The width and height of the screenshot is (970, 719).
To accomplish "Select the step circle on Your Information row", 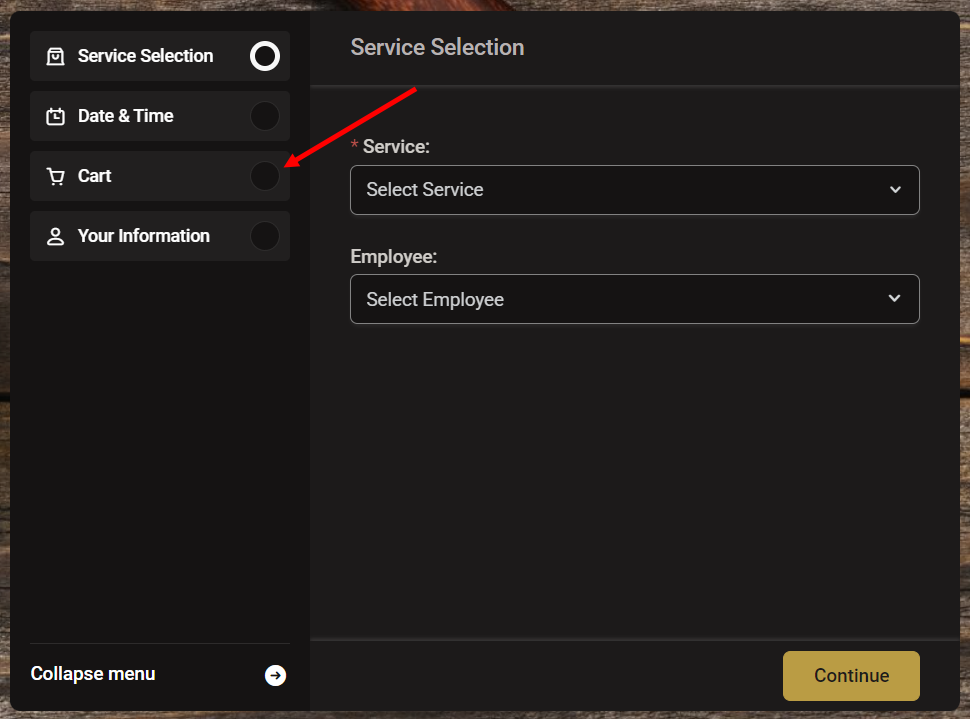I will (265, 236).
